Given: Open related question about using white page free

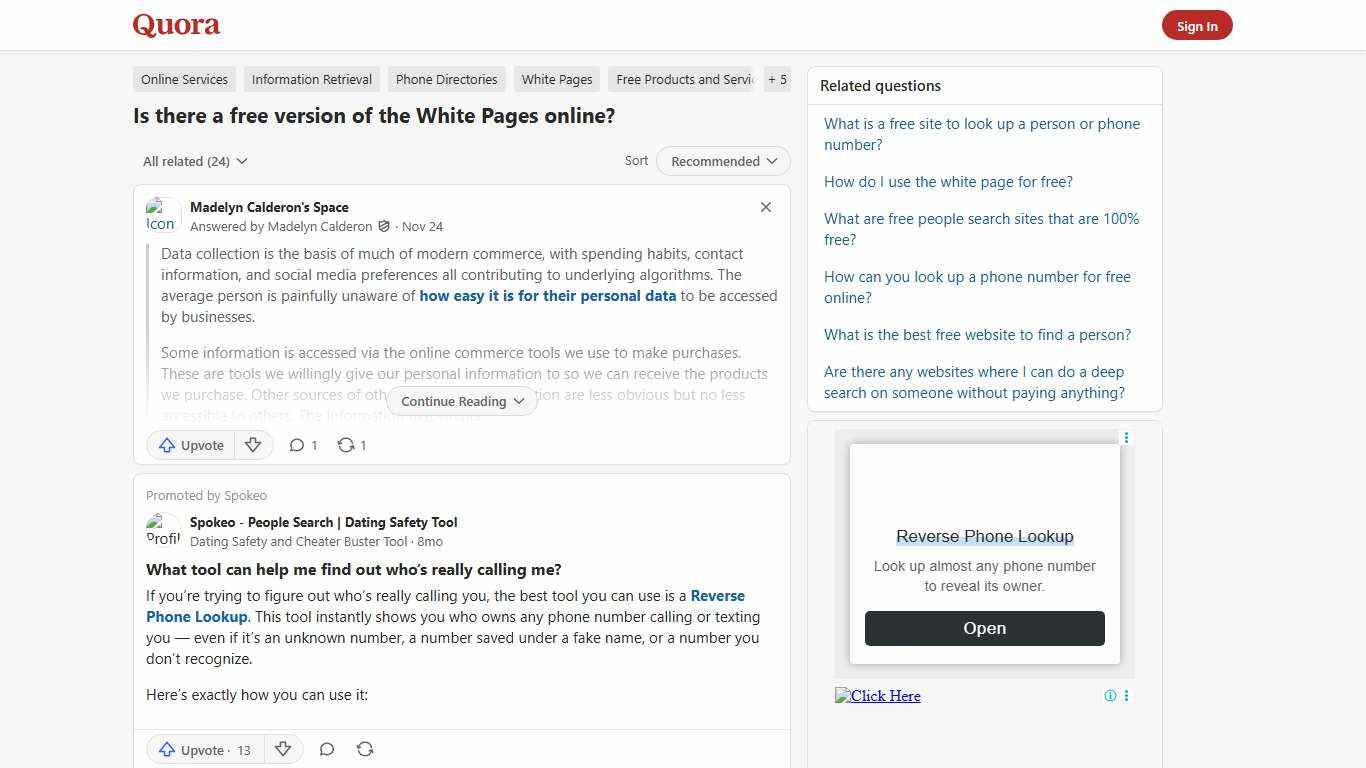Looking at the screenshot, I should [x=947, y=182].
